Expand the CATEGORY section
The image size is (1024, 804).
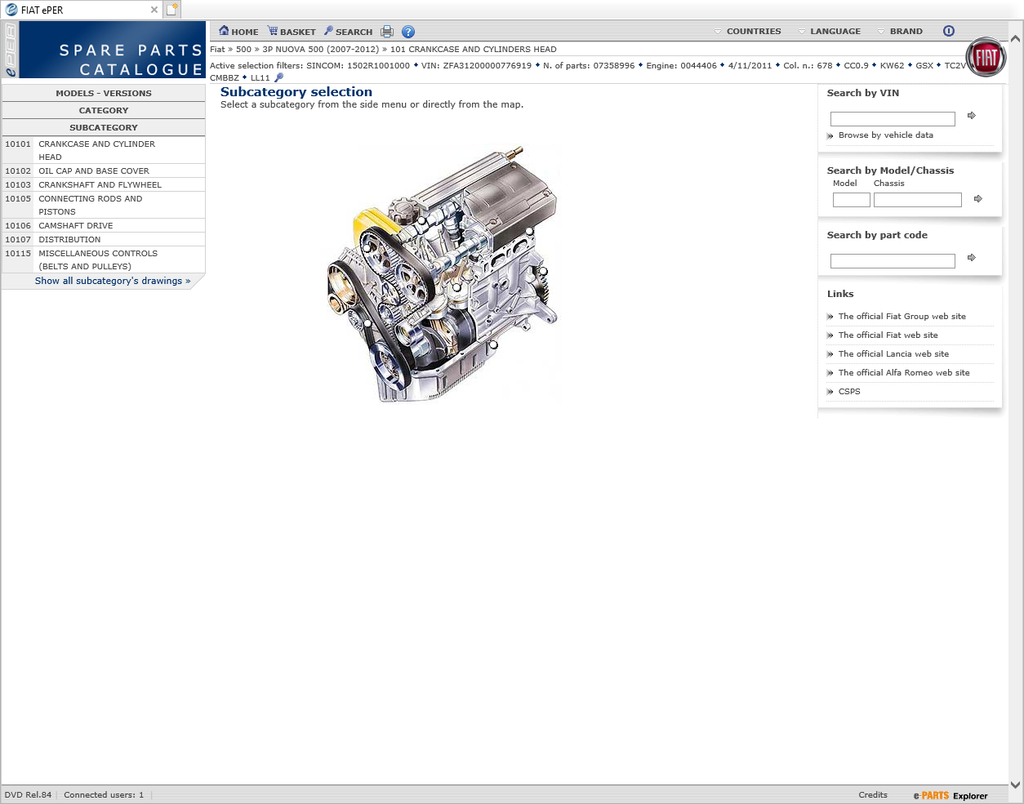103,110
